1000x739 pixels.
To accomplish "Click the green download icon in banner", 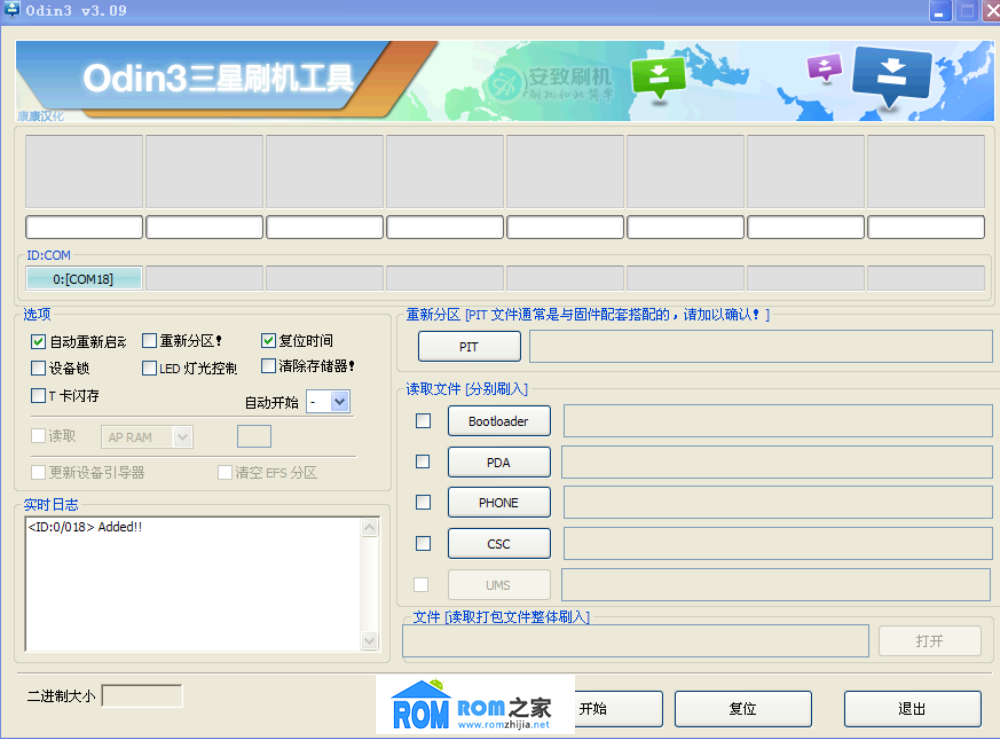I will (659, 74).
